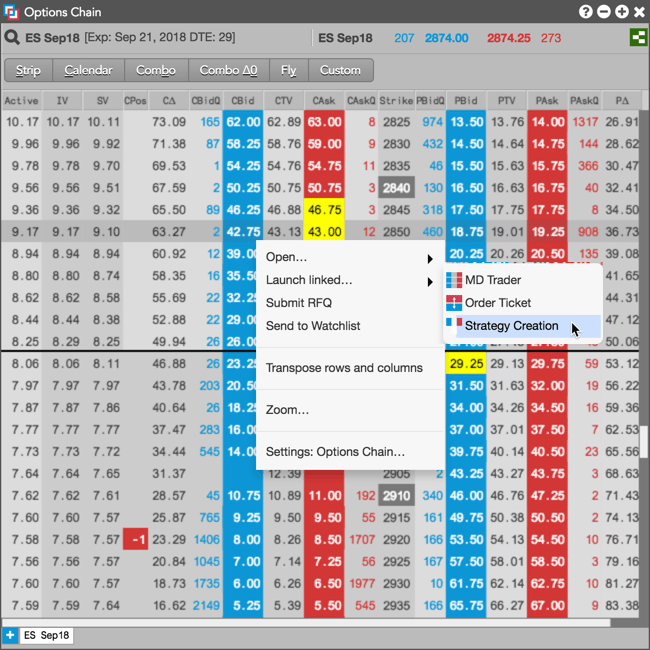Click the Combo strategy button
The image size is (650, 650).
point(156,70)
